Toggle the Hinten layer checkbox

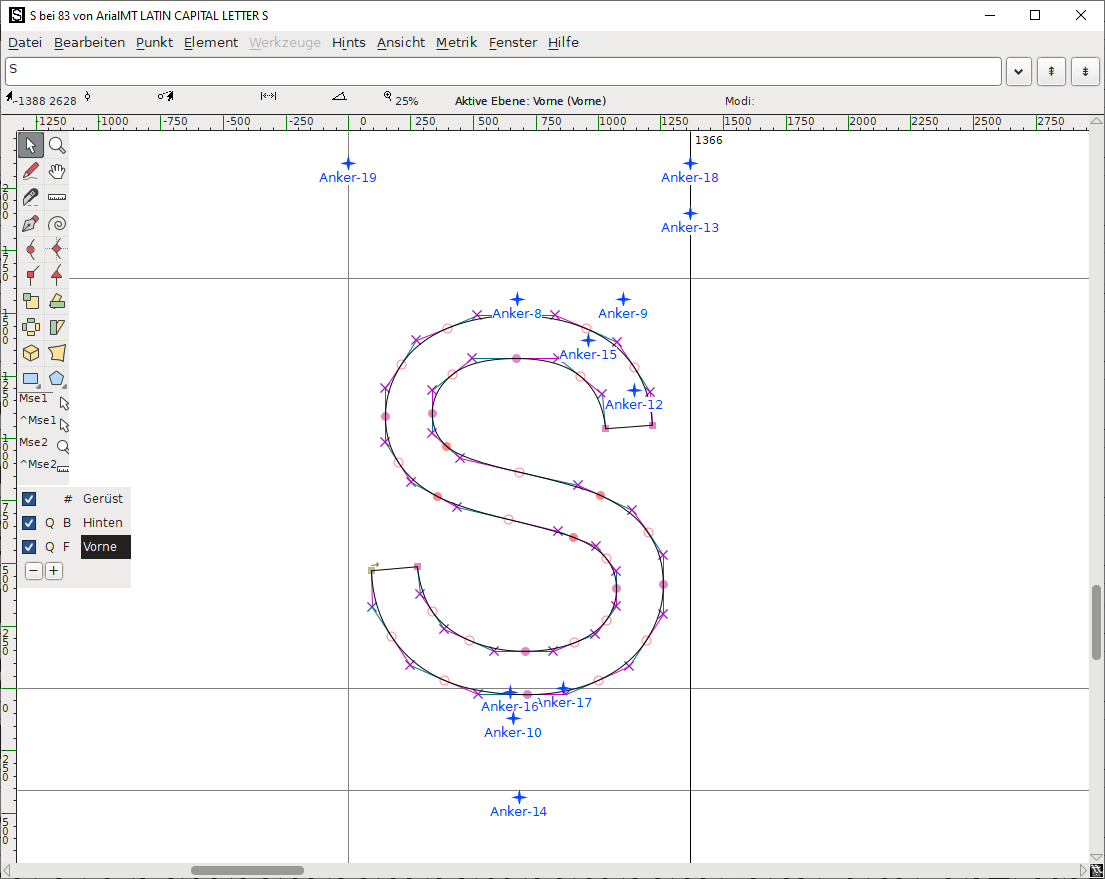click(29, 522)
